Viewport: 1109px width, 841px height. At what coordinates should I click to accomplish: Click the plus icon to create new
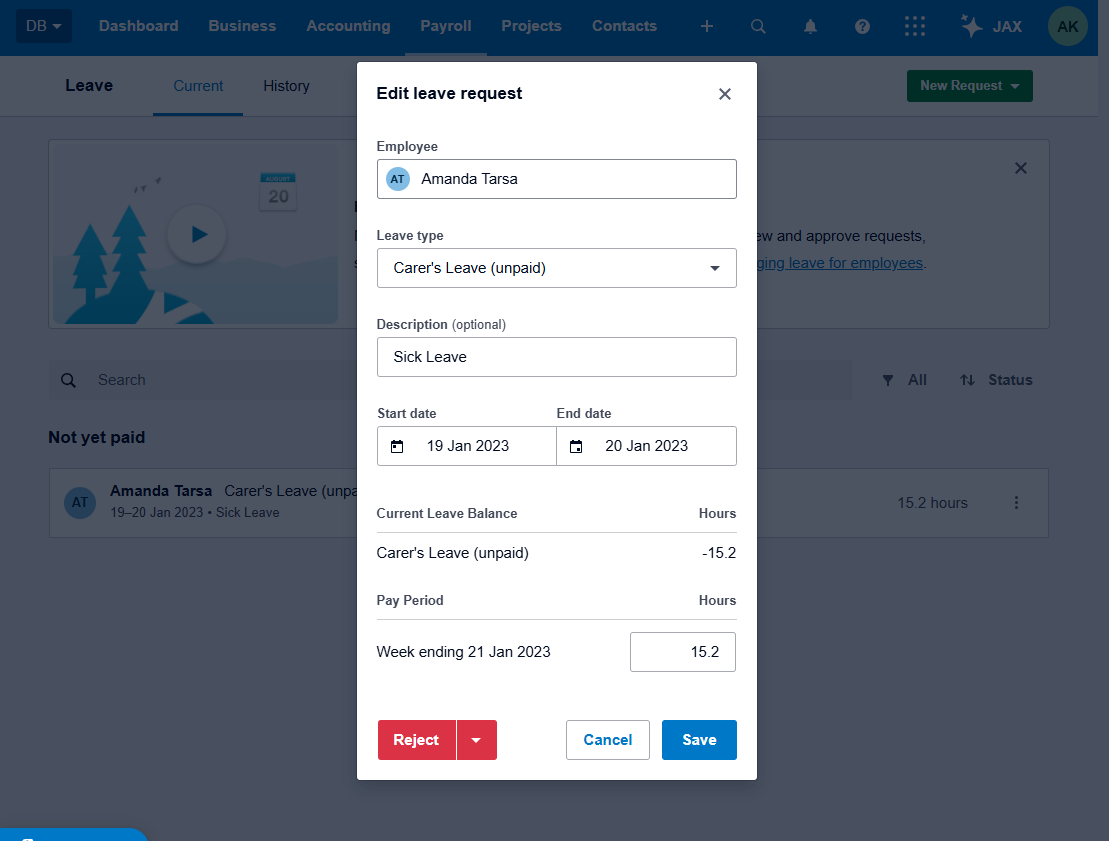pyautogui.click(x=707, y=27)
